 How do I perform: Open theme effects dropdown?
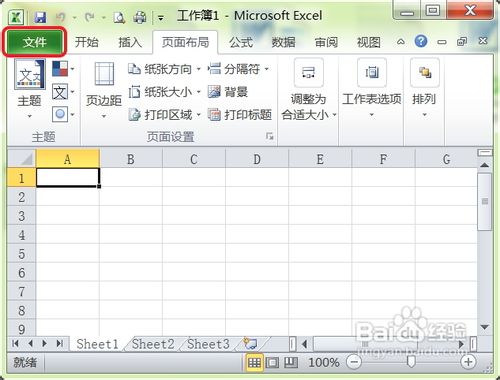click(x=63, y=115)
